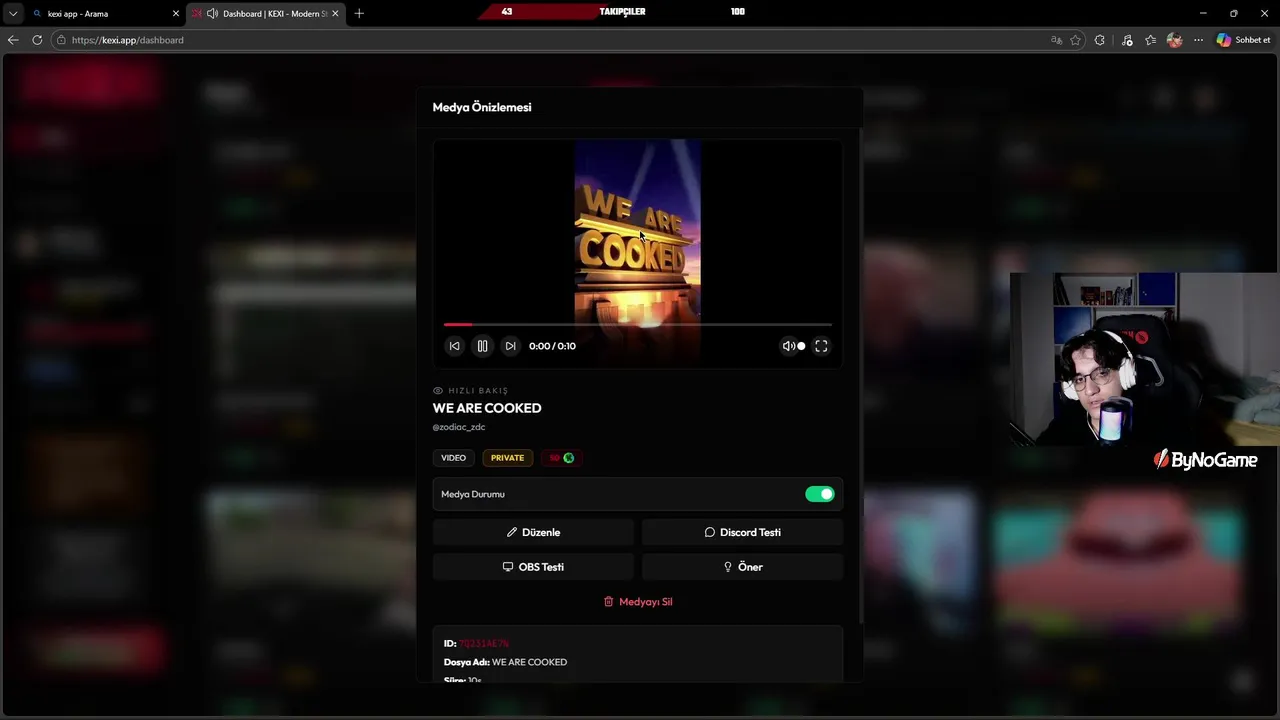This screenshot has width=1280, height=720.
Task: Skip forward to next media
Action: coord(510,346)
